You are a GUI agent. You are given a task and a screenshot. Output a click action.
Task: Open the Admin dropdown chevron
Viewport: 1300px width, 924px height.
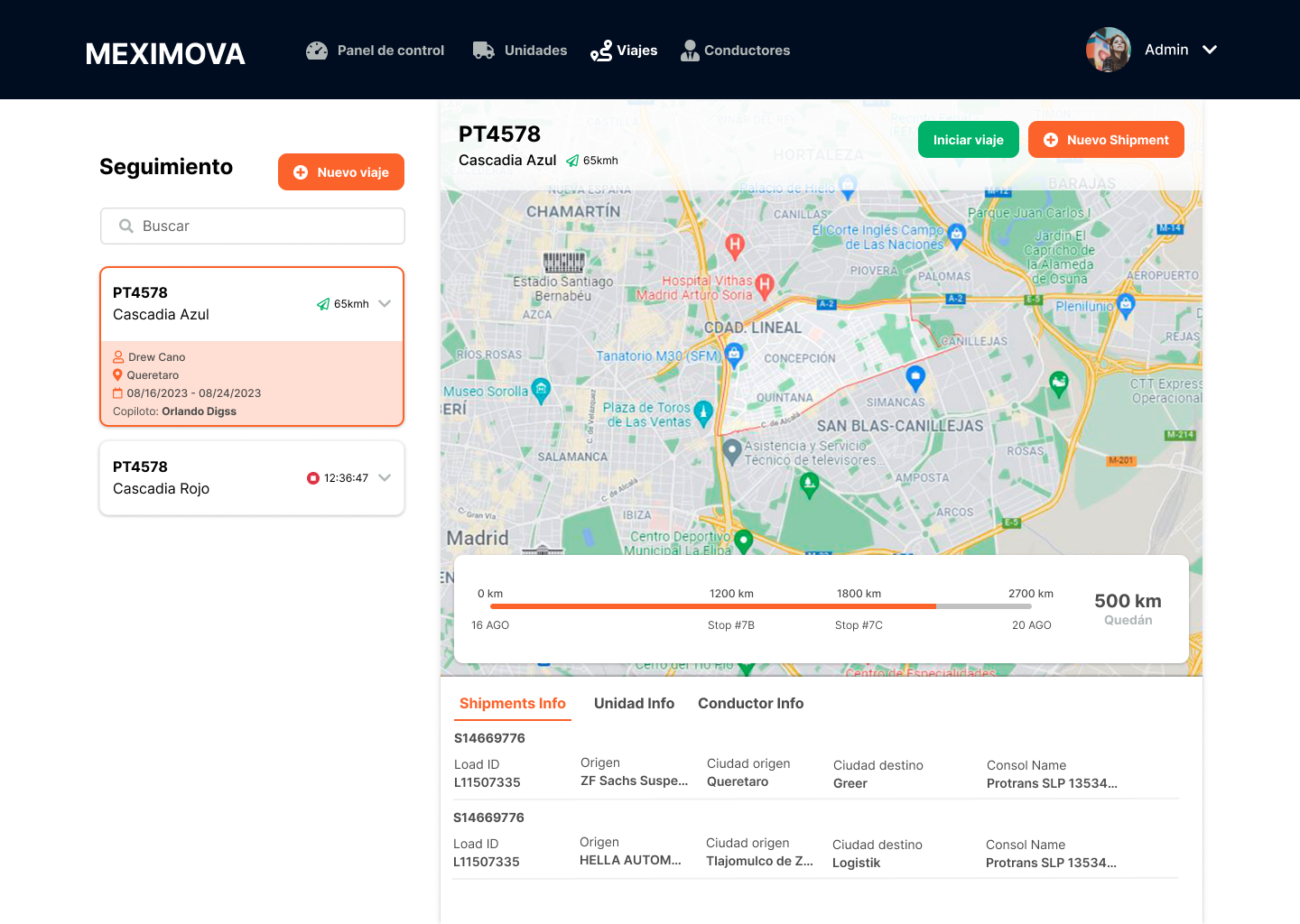click(x=1210, y=50)
